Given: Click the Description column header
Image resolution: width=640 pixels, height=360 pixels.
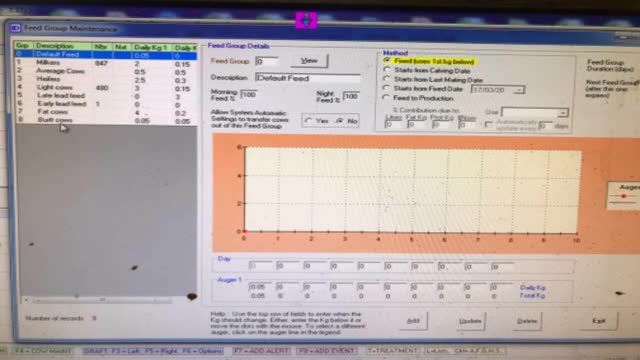Looking at the screenshot, I should pyautogui.click(x=63, y=46).
